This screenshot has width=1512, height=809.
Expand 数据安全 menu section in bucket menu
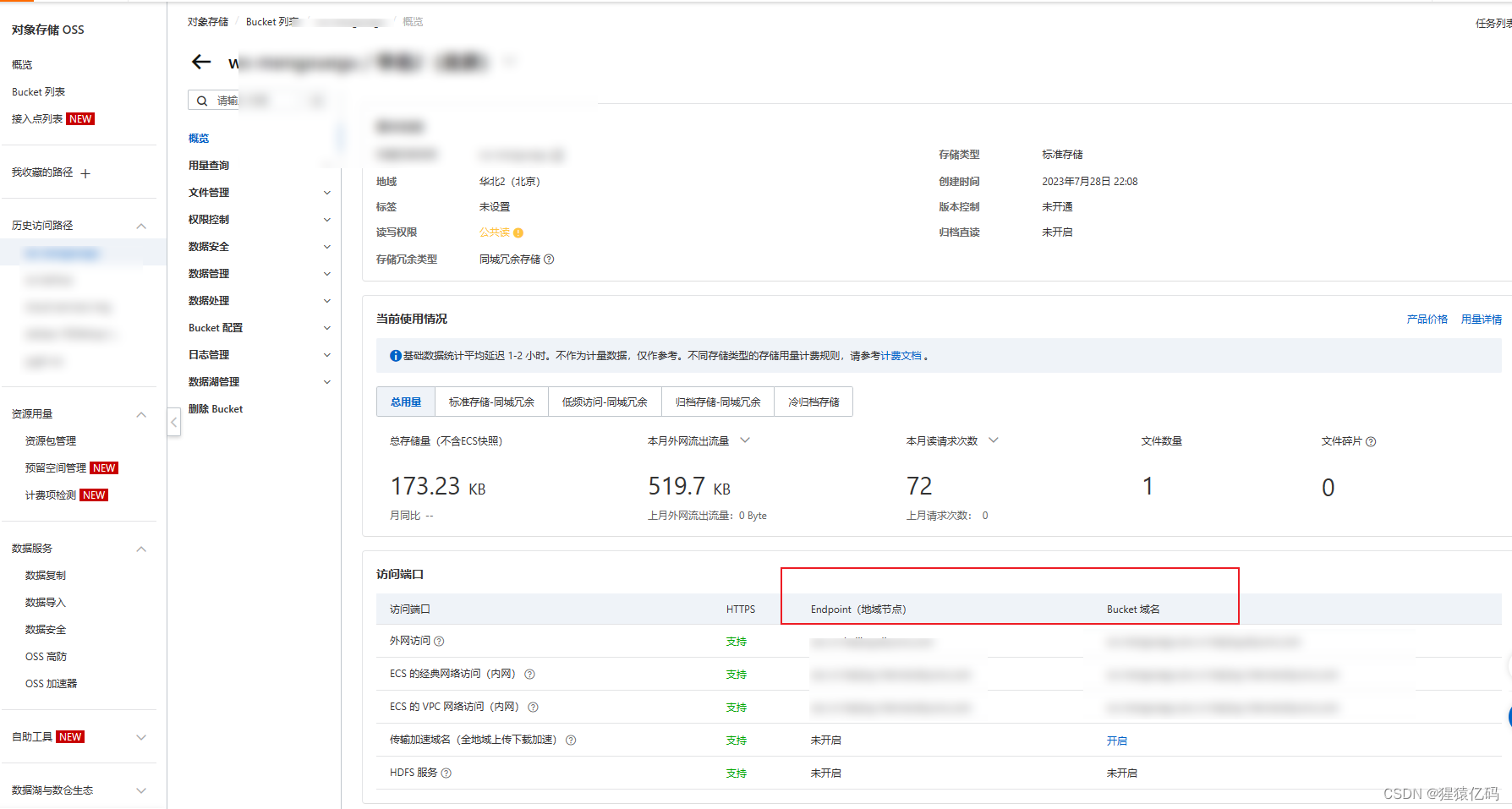tap(327, 247)
